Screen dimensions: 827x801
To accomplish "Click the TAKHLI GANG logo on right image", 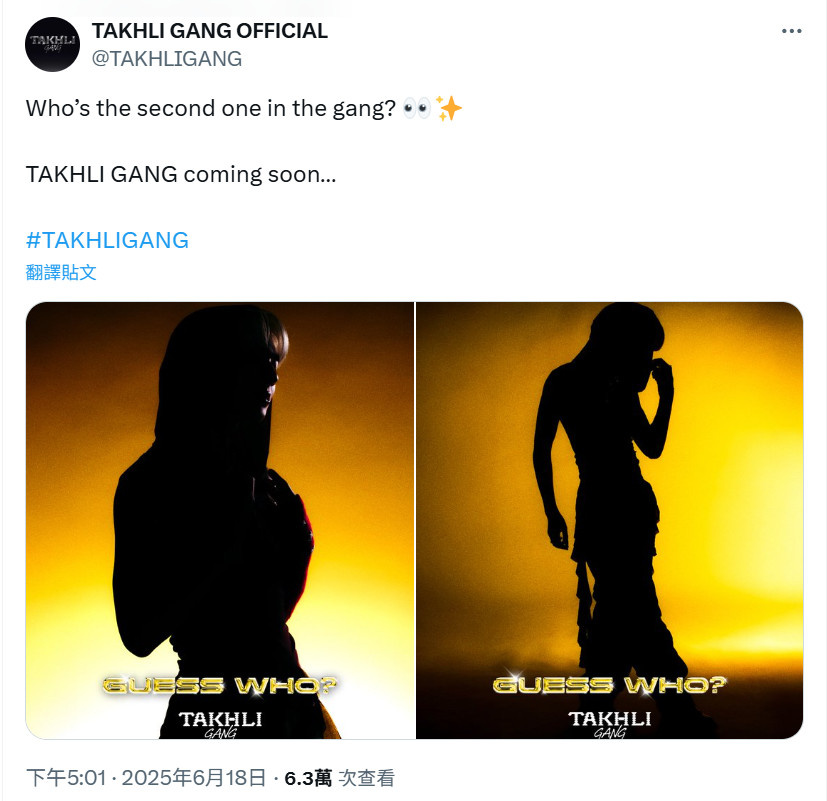I will click(x=609, y=724).
